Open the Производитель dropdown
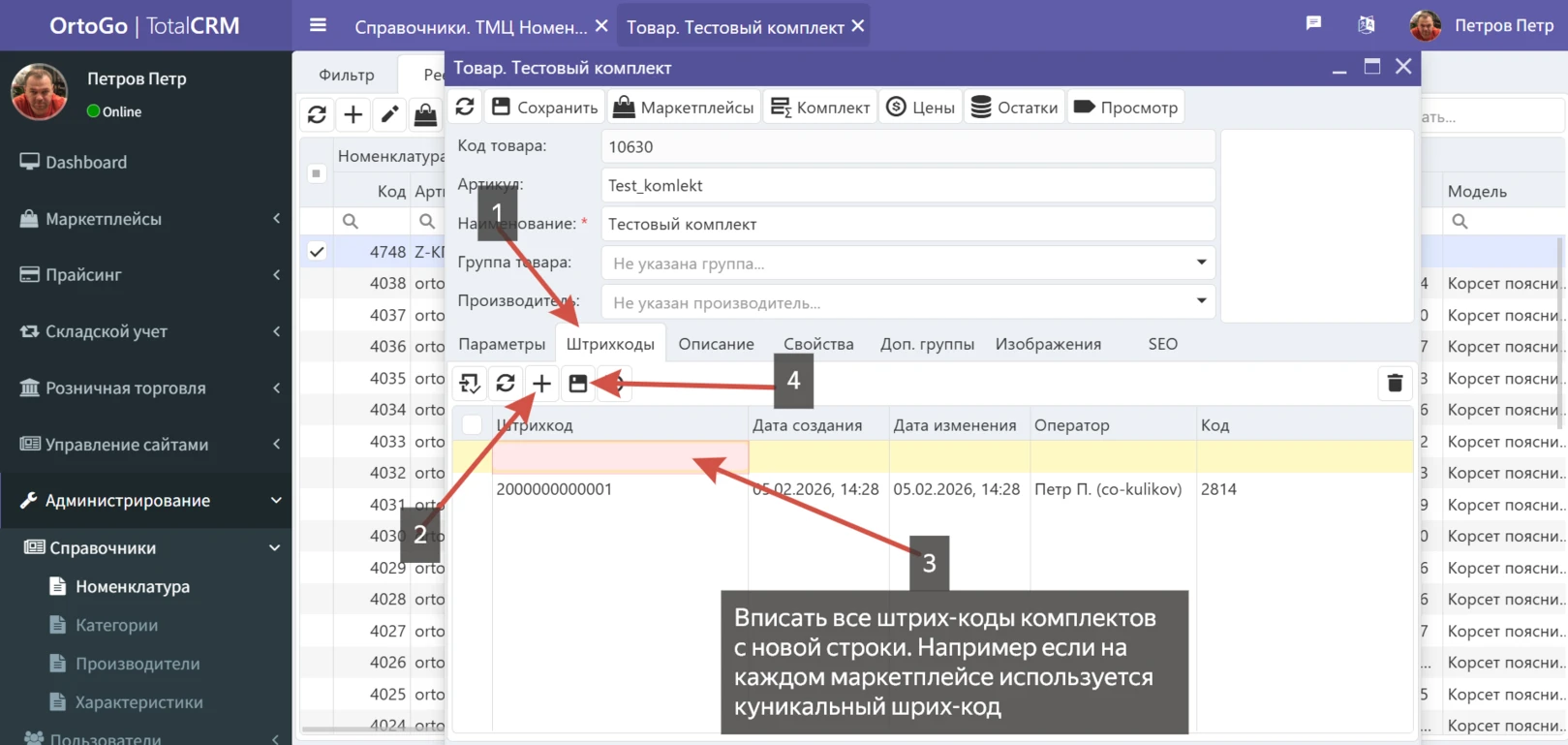The width and height of the screenshot is (1568, 745). pyautogui.click(x=1201, y=301)
